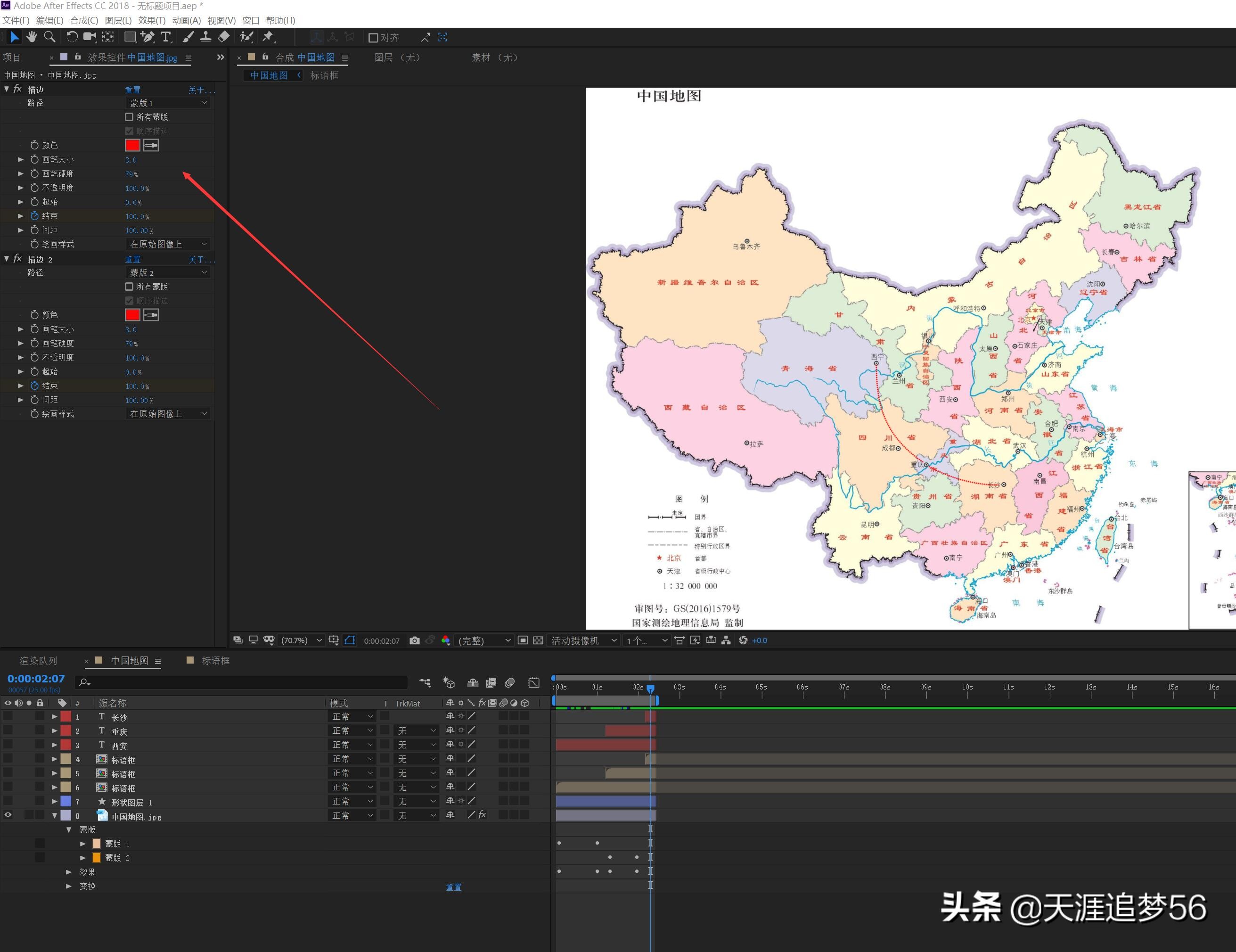Select the Horizontal Type tool

pos(166,37)
